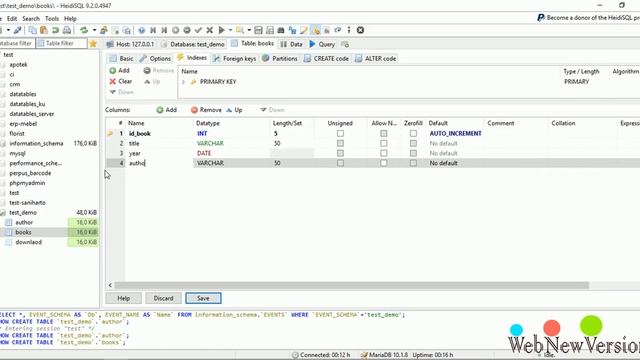Viewport: 640px width, 360px height.
Task: Toggle Unsigned checkbox for title row
Action: [340, 143]
